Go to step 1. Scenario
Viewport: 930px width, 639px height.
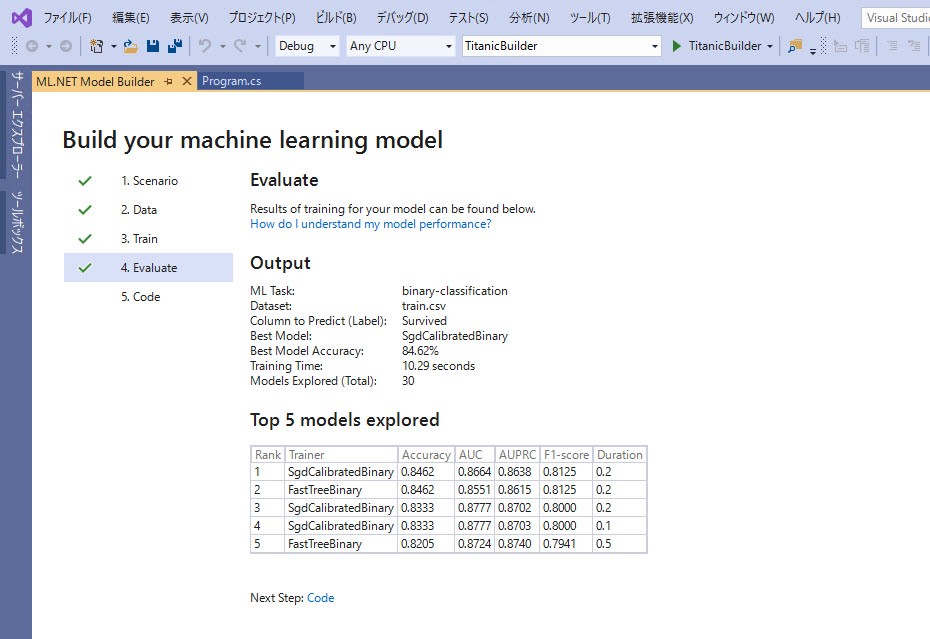149,180
